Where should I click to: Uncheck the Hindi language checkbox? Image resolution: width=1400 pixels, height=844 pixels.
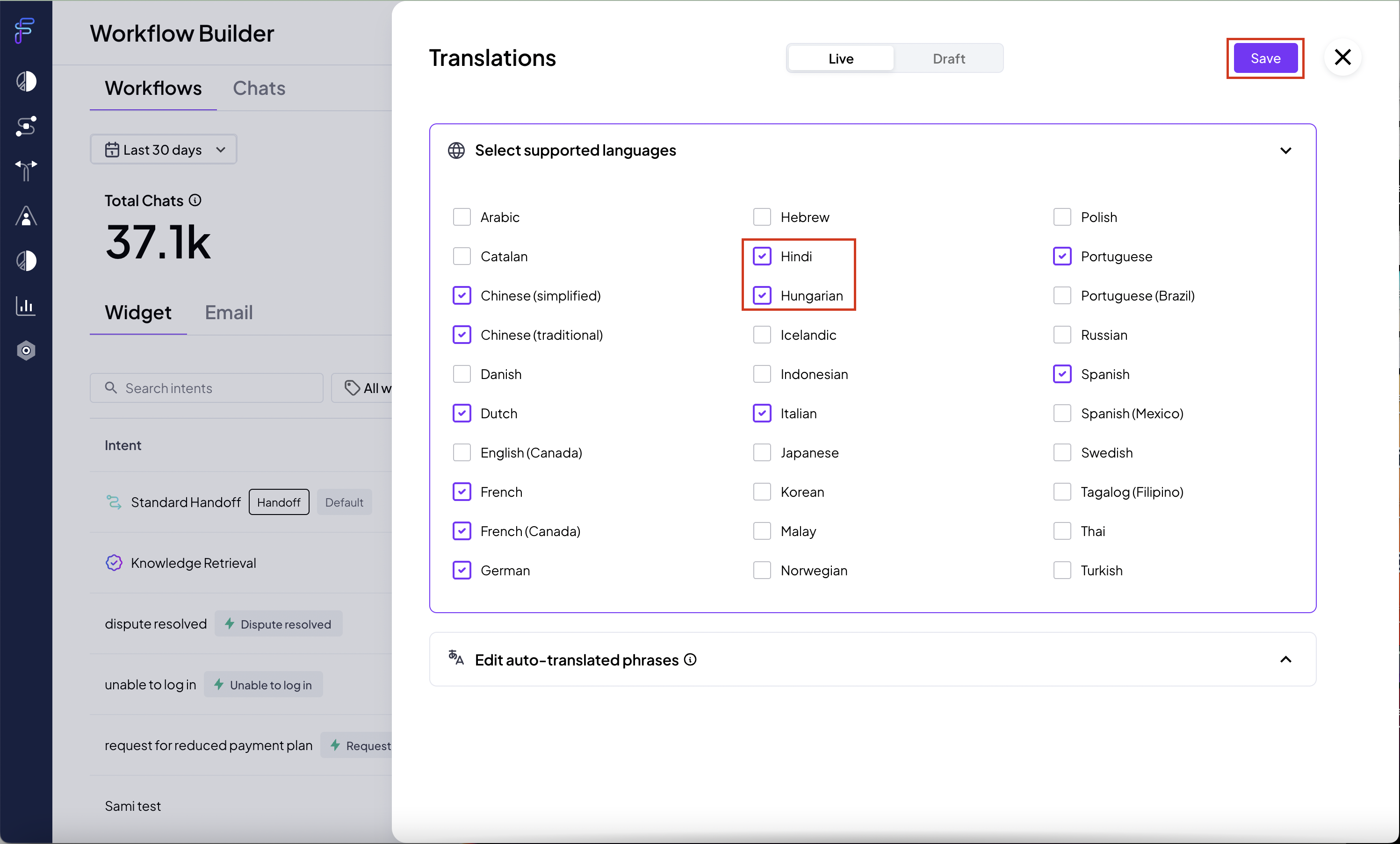[762, 256]
